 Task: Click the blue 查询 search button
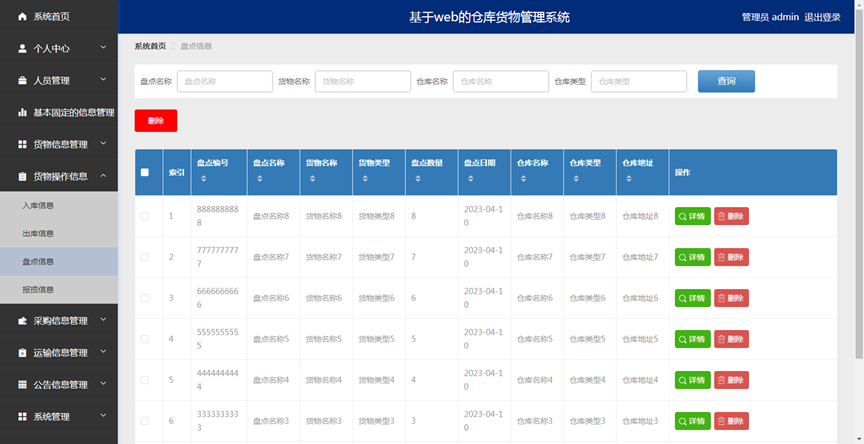(x=726, y=82)
